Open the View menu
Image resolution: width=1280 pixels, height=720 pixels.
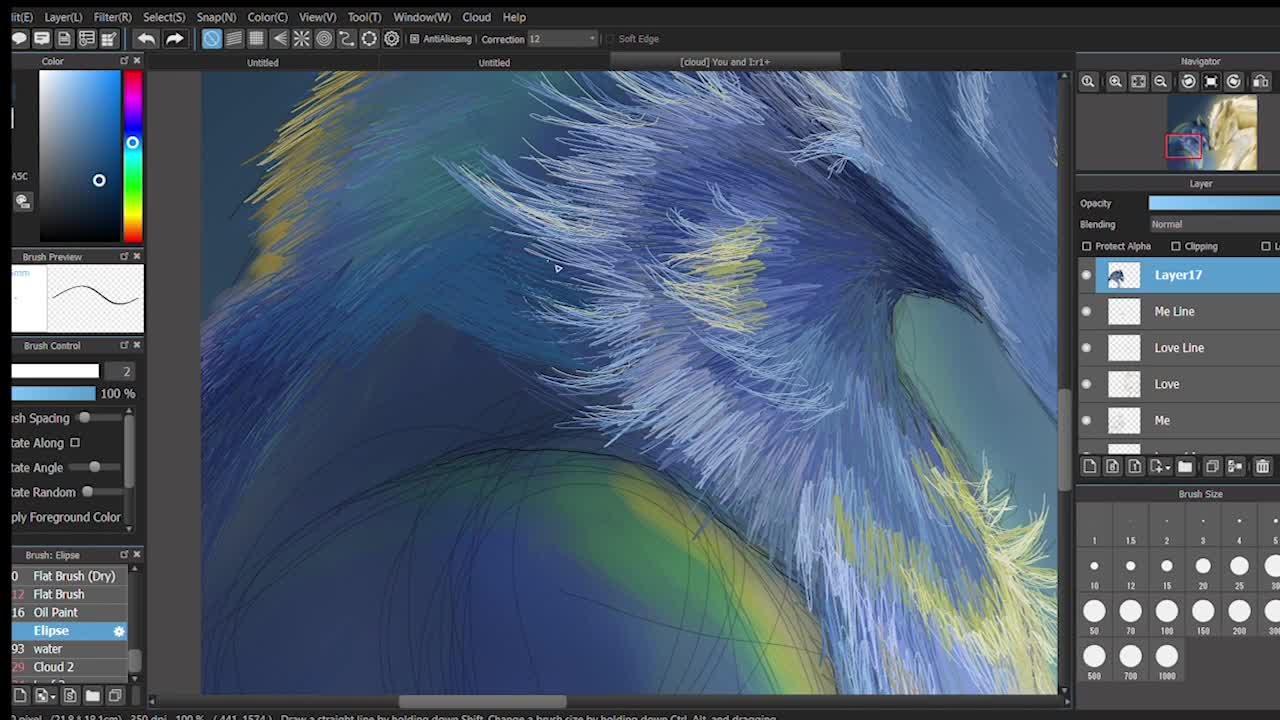click(317, 17)
